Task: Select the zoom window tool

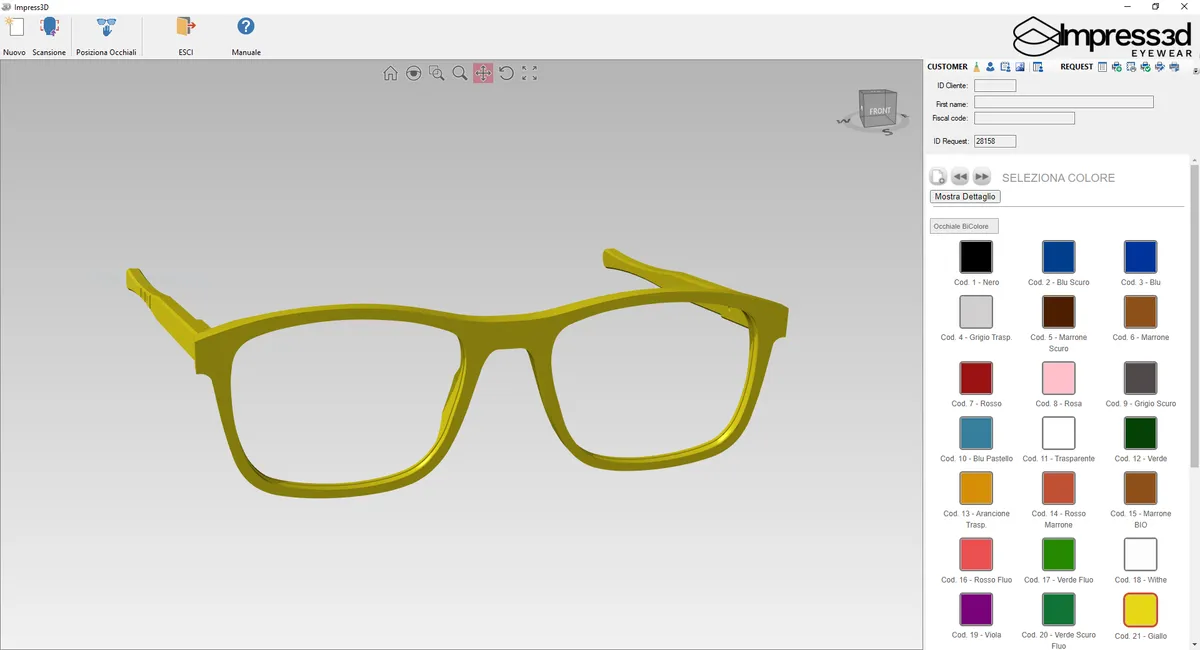Action: (437, 73)
